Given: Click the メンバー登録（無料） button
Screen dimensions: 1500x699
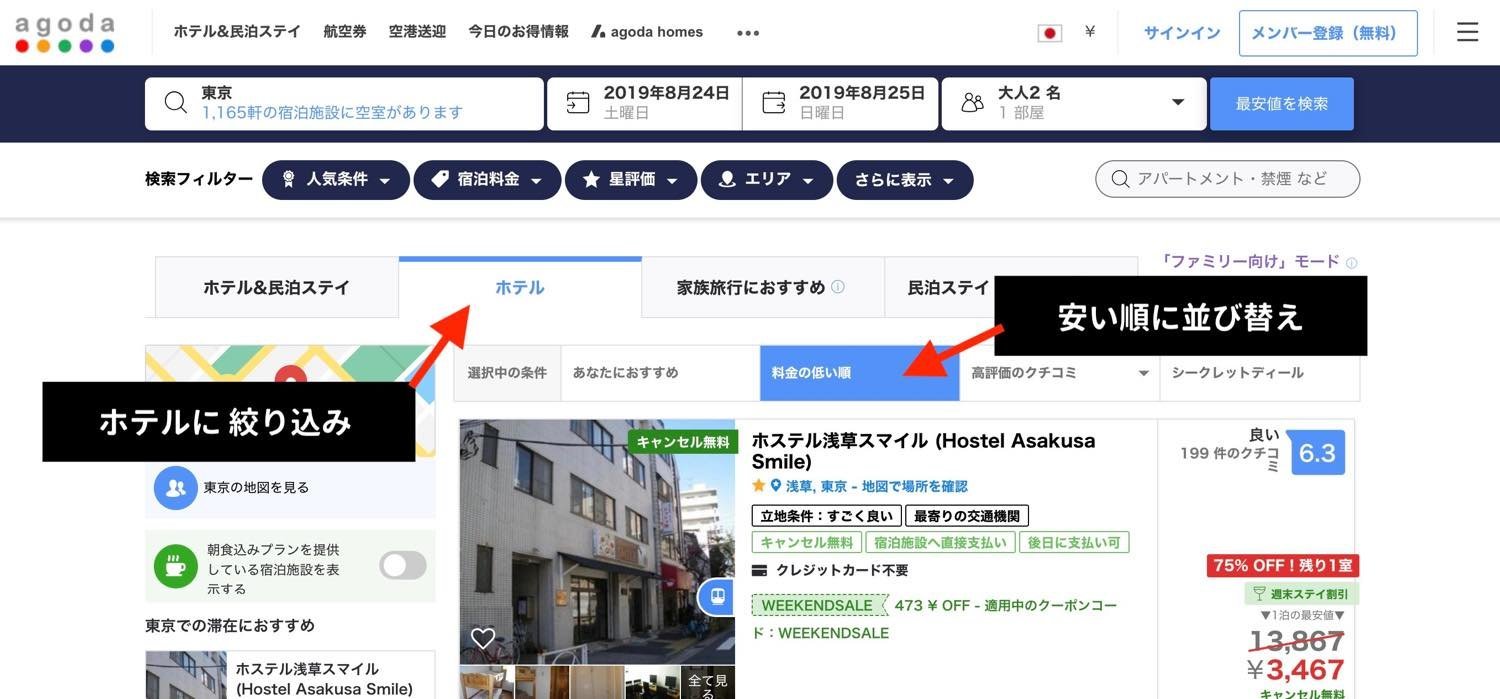Looking at the screenshot, I should click(x=1328, y=33).
